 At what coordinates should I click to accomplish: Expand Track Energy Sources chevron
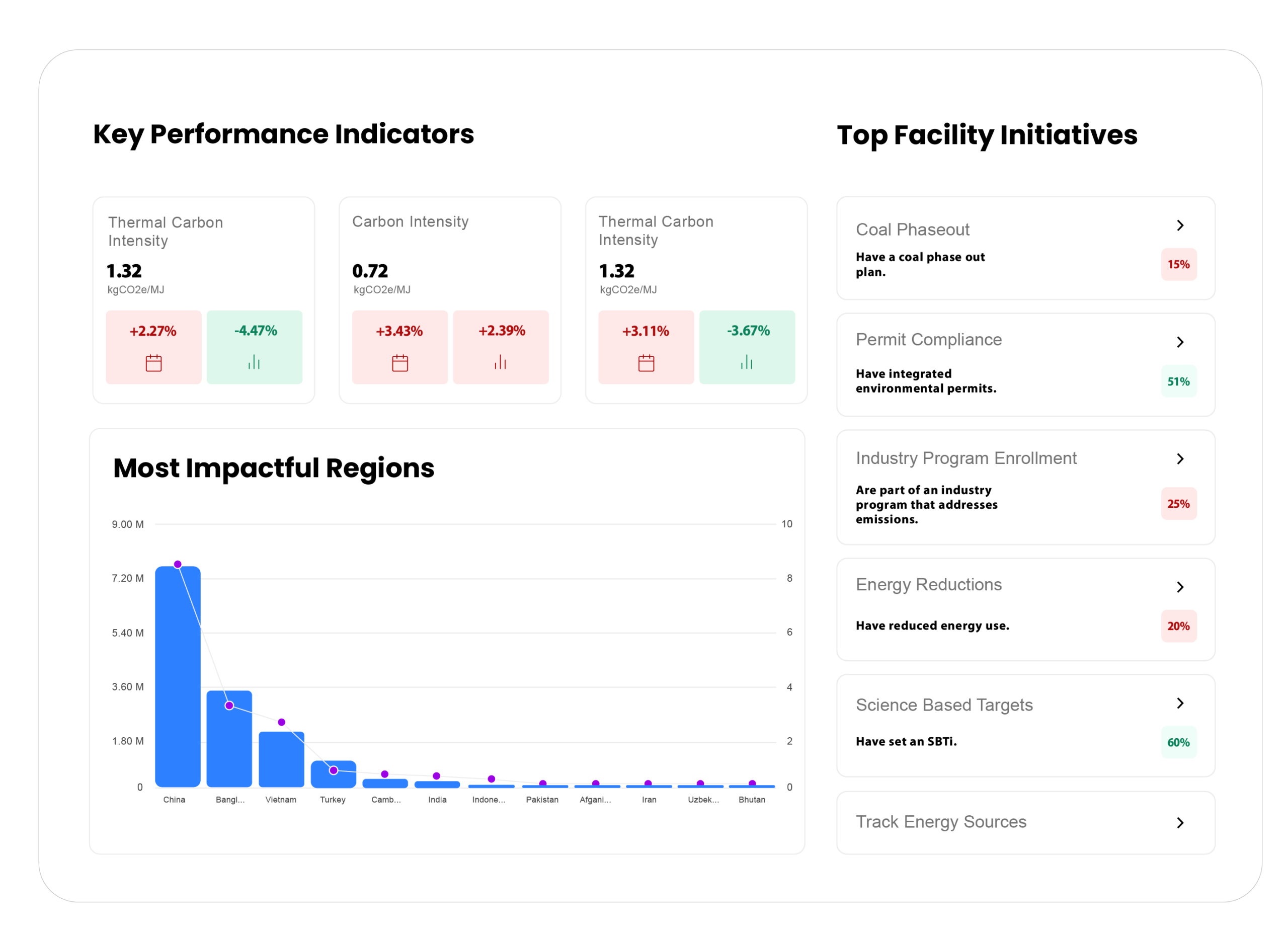1181,823
